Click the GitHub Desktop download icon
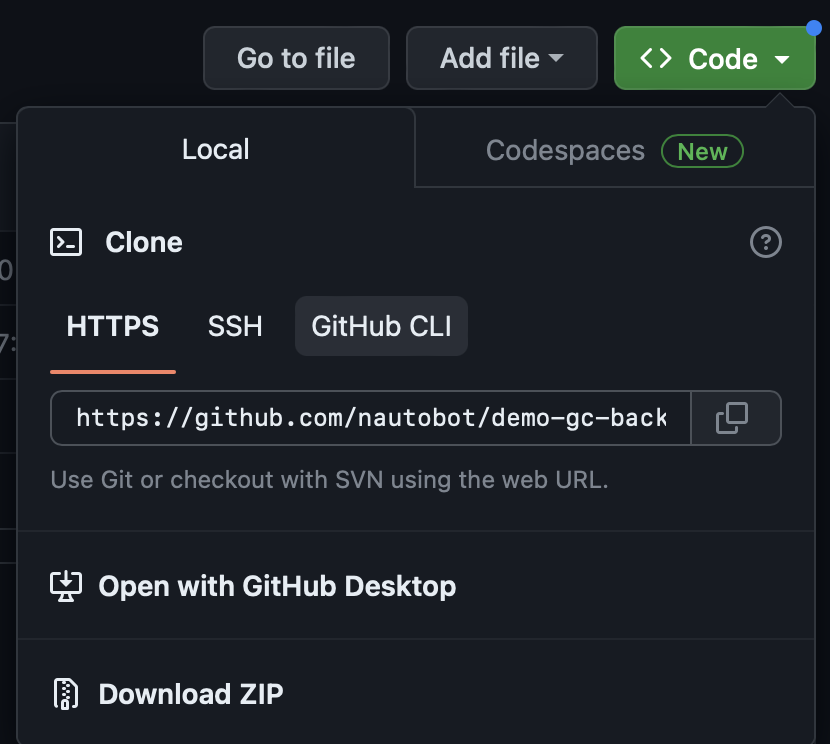Image resolution: width=830 pixels, height=744 pixels. (66, 586)
